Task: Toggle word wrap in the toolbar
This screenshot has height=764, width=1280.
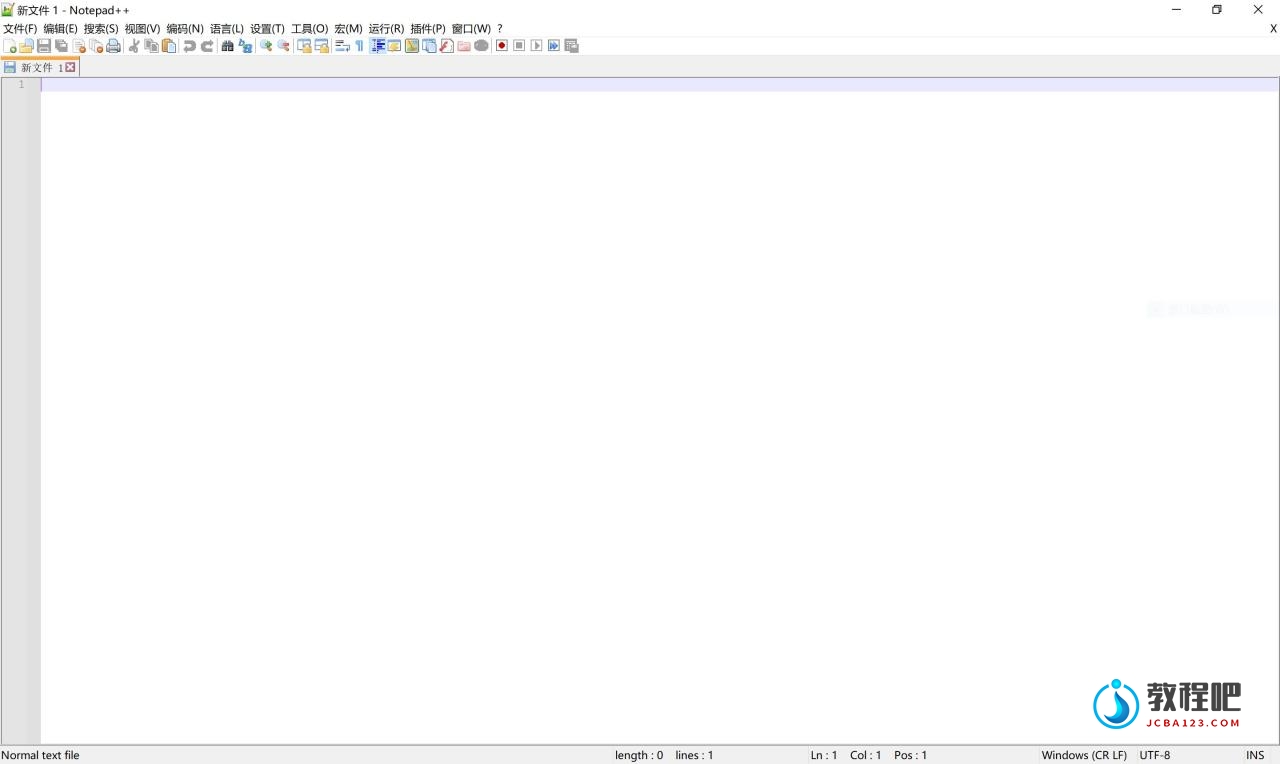Action: point(342,46)
